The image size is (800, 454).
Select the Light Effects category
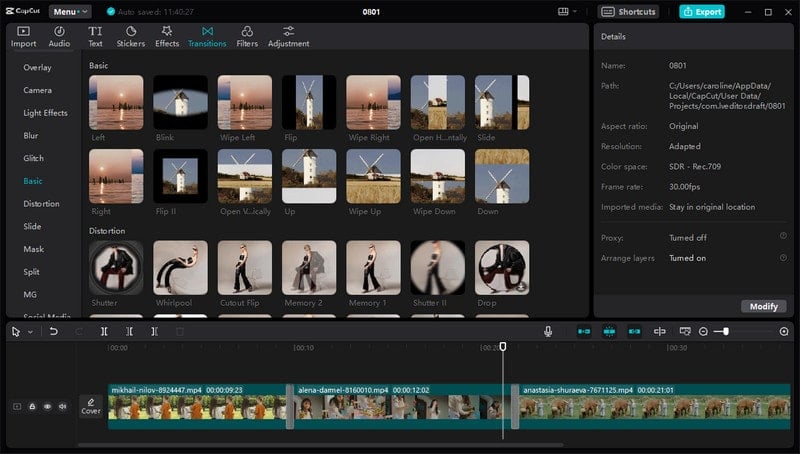tap(45, 113)
